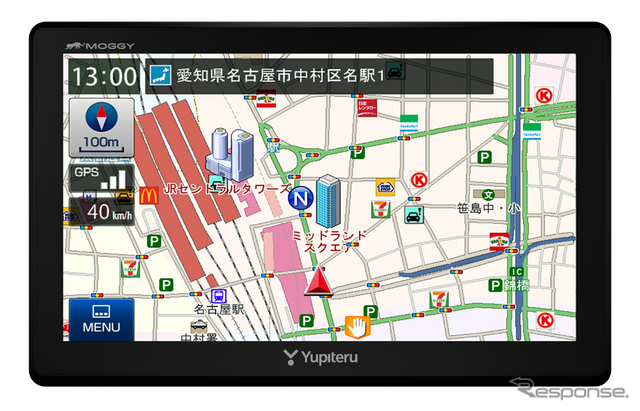Select the green 文 school icon
This screenshot has width=640, height=411.
coord(489,195)
